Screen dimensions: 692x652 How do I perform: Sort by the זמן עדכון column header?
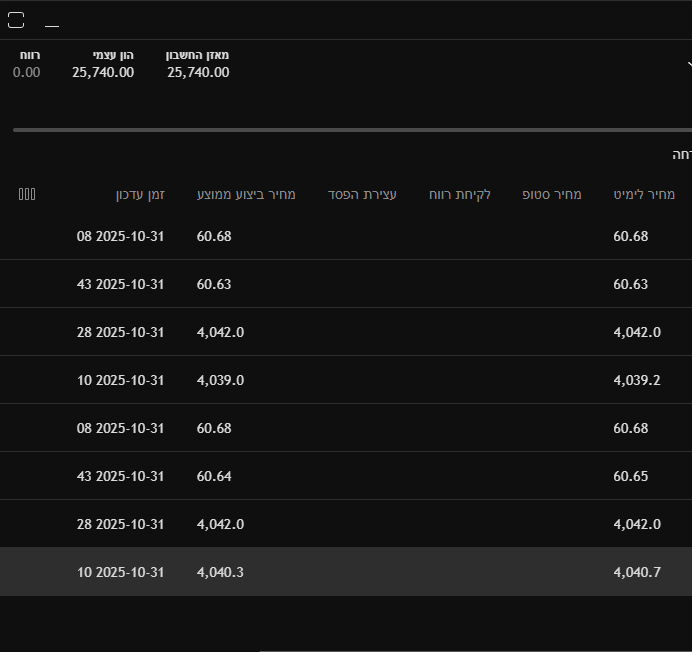(x=139, y=194)
